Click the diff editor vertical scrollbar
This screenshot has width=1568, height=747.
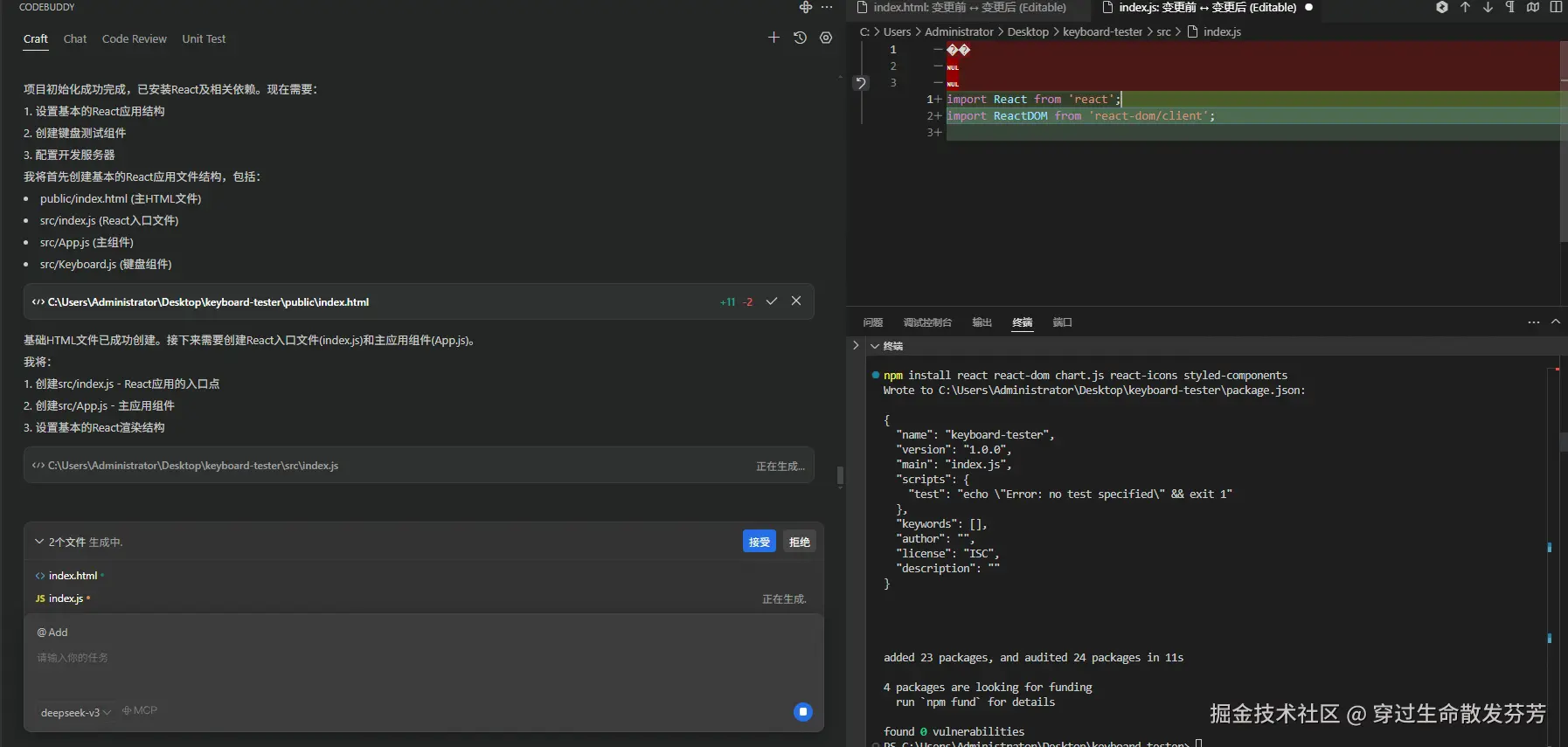[1564, 140]
